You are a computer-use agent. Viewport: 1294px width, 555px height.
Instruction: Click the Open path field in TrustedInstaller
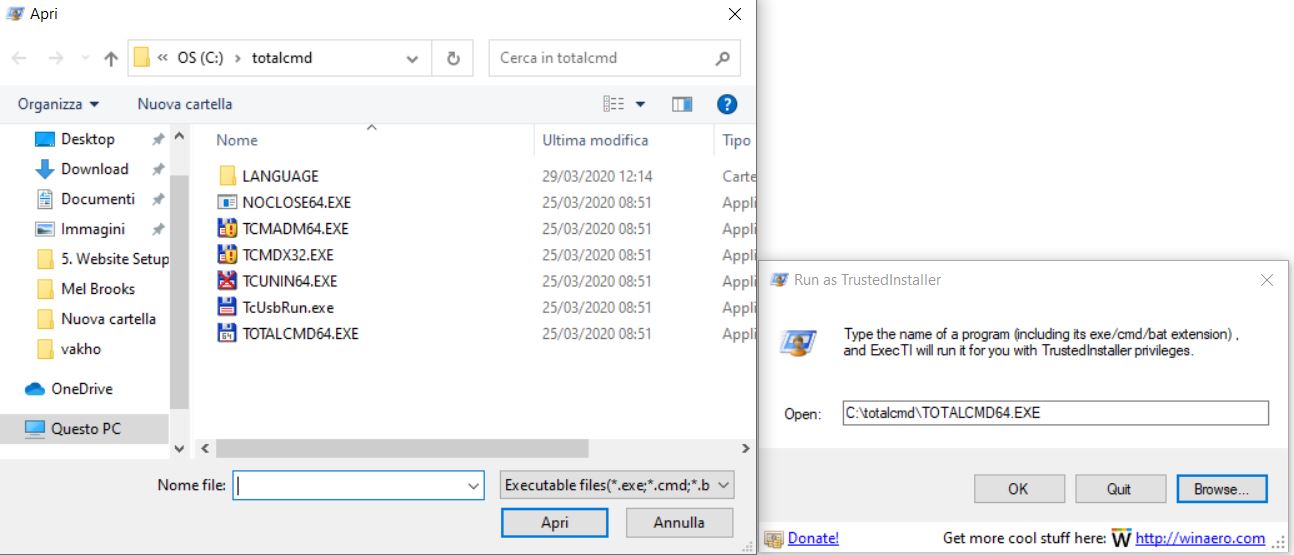pos(1055,412)
